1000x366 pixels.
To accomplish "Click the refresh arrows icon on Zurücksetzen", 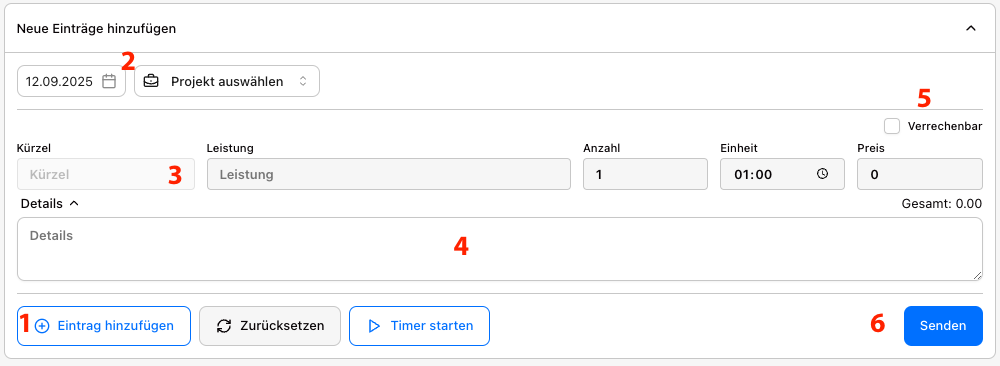I will point(224,326).
